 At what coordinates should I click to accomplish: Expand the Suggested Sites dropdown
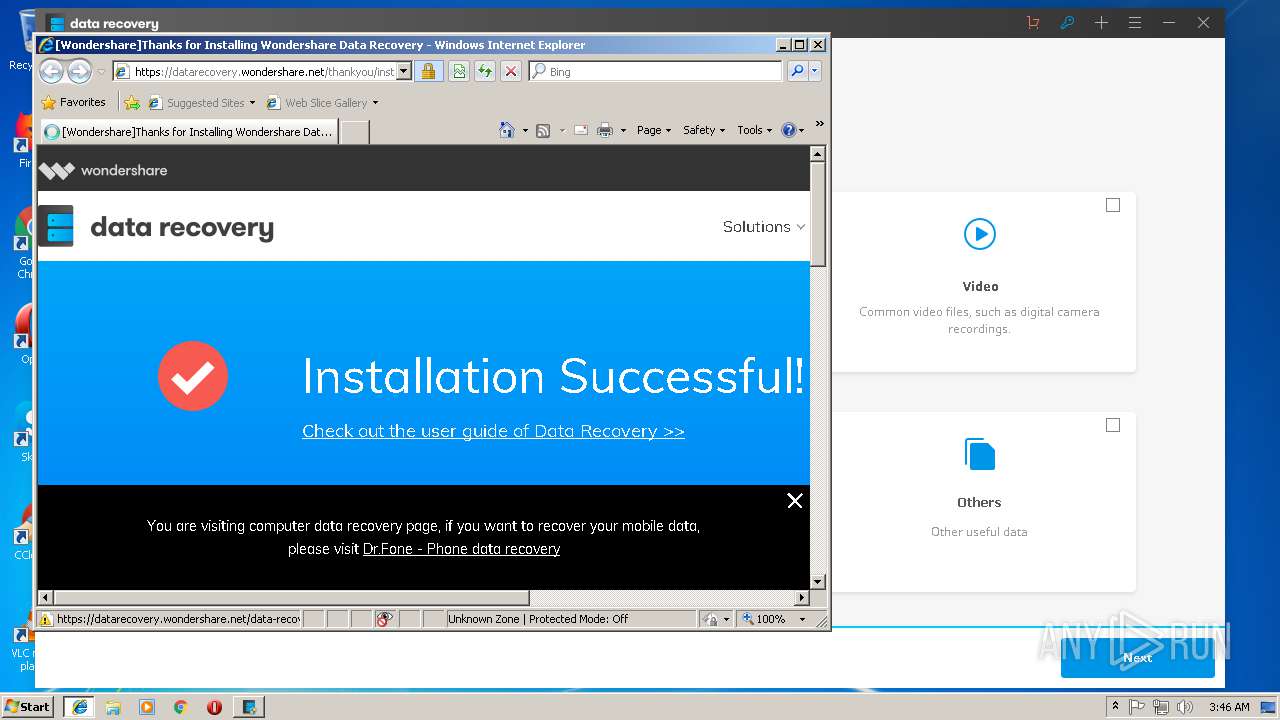coord(253,103)
